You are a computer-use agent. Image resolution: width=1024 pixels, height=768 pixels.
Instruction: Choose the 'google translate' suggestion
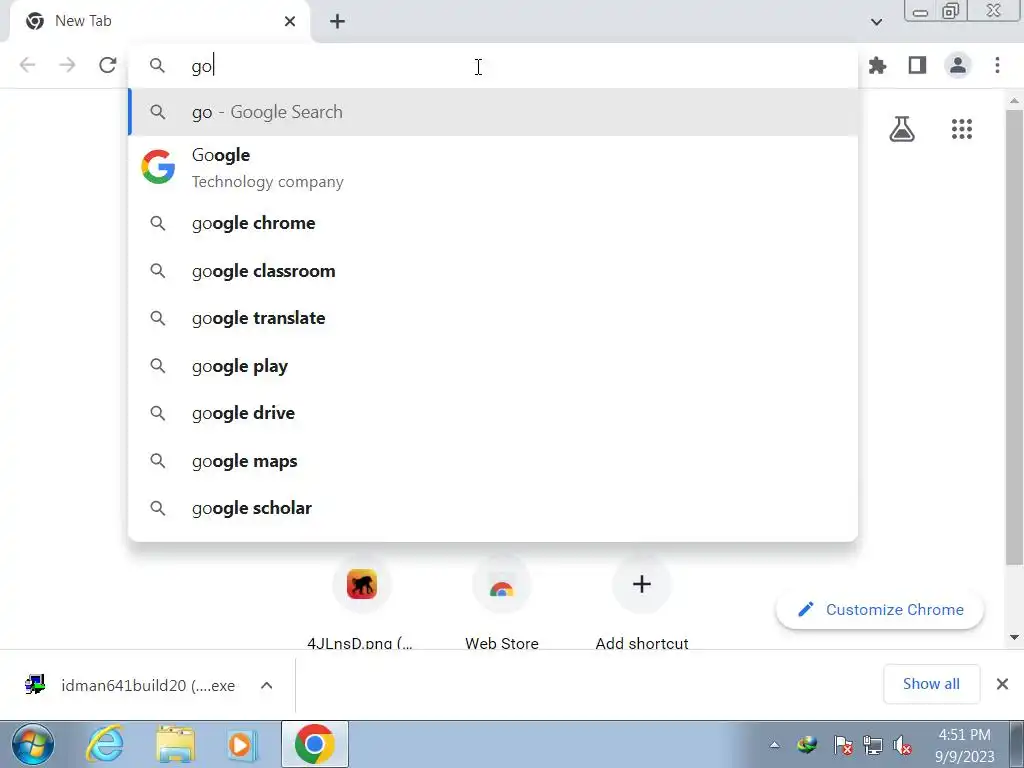click(494, 318)
